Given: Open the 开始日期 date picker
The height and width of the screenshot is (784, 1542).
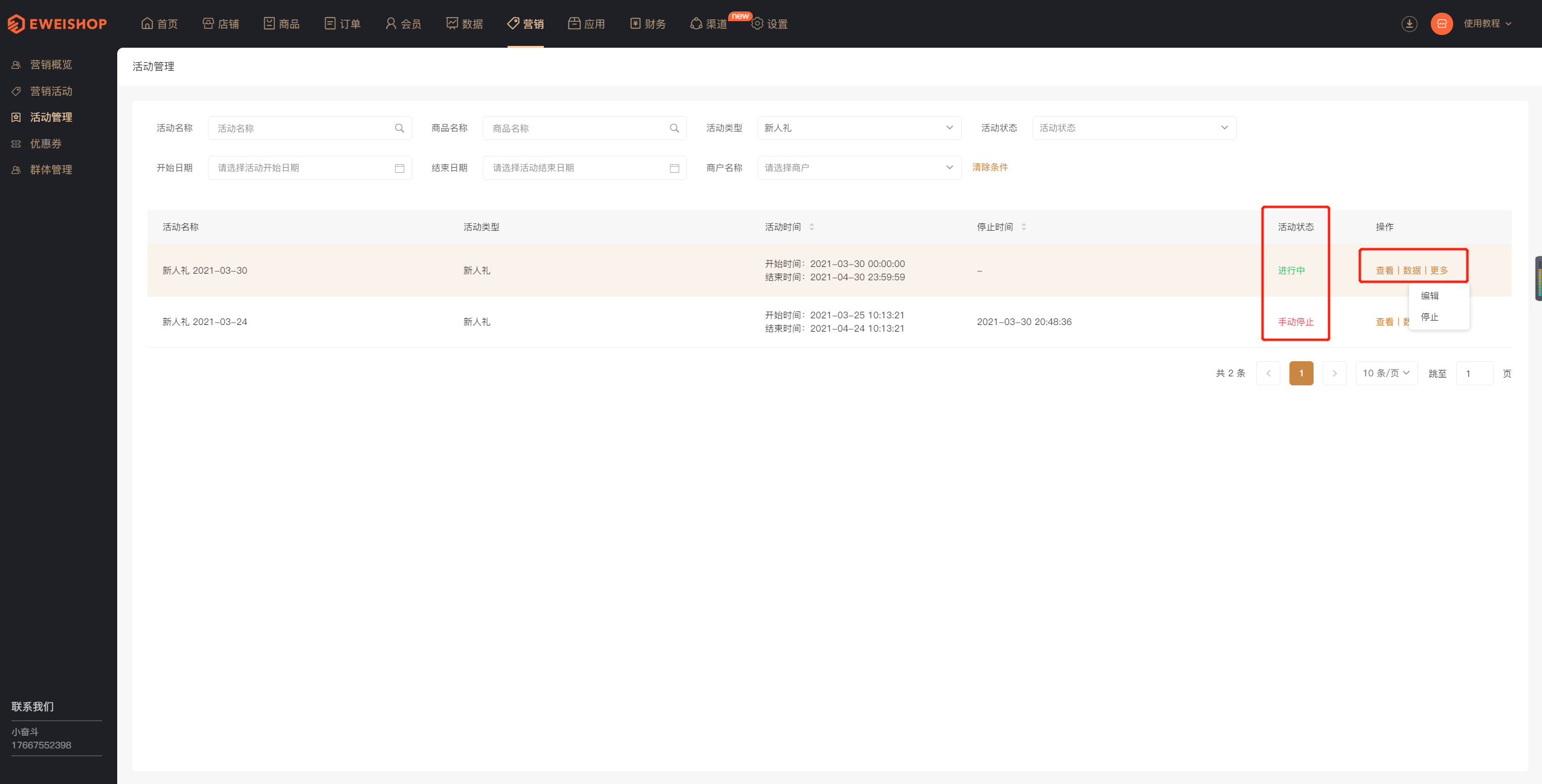Looking at the screenshot, I should 309,168.
